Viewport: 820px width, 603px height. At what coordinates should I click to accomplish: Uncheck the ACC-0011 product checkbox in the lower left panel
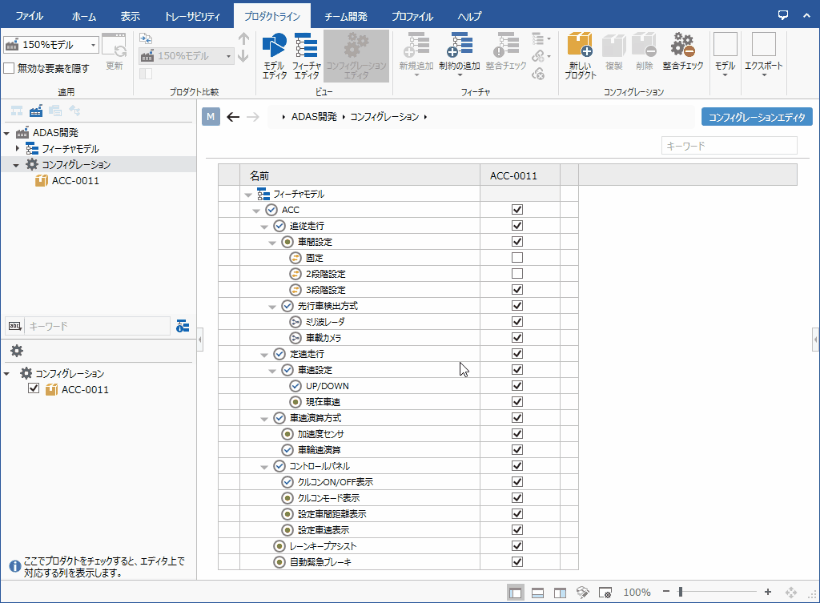point(34,390)
